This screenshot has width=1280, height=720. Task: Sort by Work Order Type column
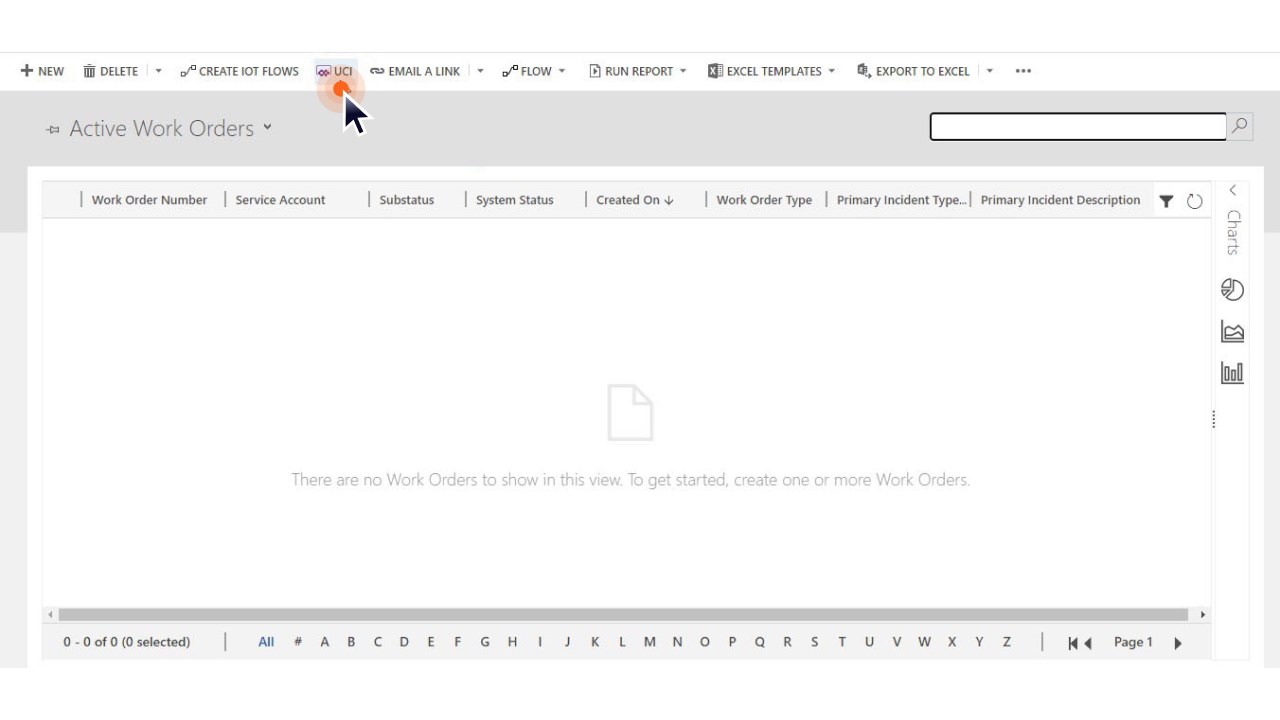pos(764,200)
